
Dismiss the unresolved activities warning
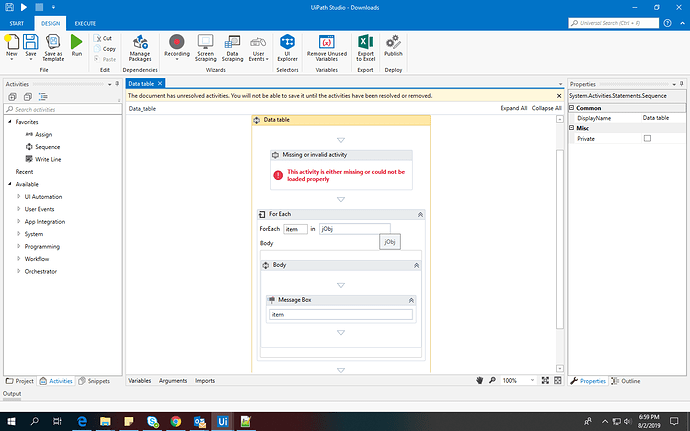tap(559, 96)
